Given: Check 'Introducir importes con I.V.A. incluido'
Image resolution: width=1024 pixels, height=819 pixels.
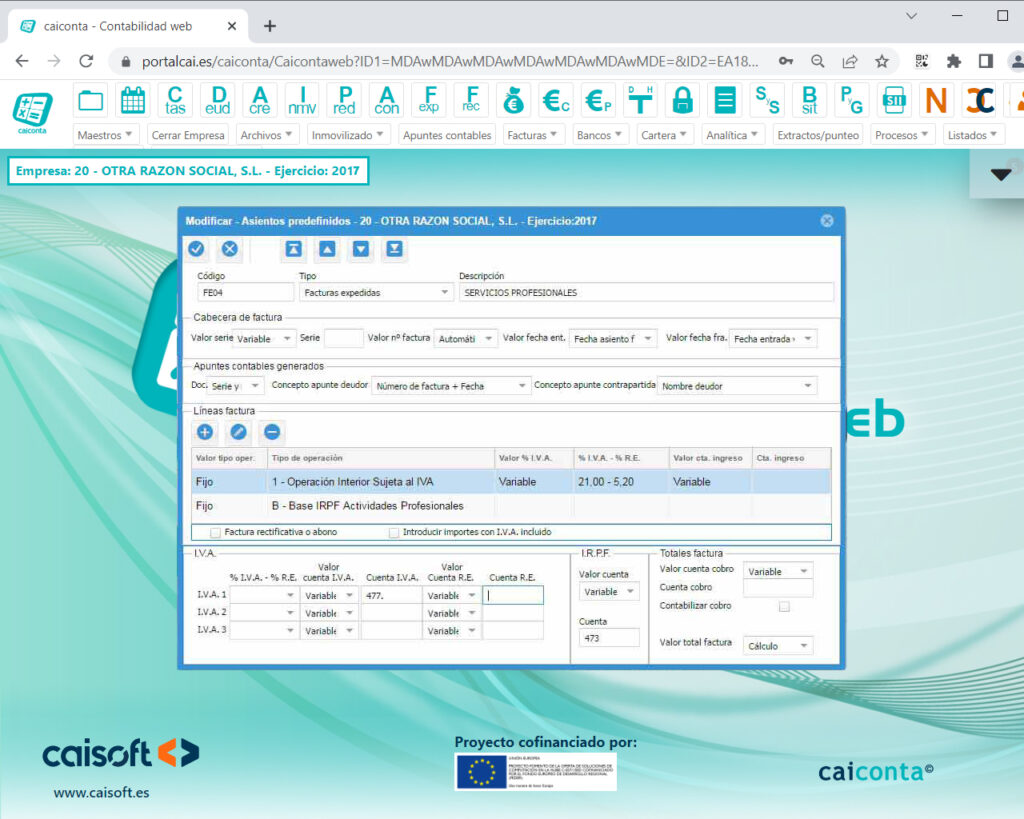Looking at the screenshot, I should coord(394,532).
